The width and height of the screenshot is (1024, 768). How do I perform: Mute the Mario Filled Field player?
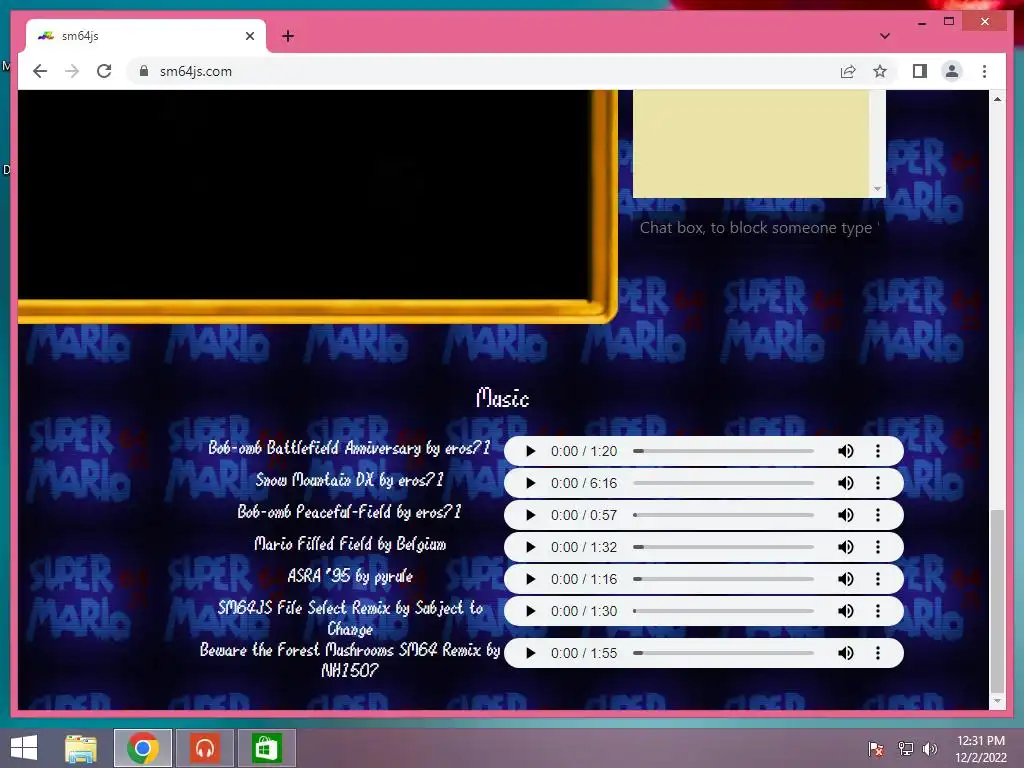click(x=846, y=547)
